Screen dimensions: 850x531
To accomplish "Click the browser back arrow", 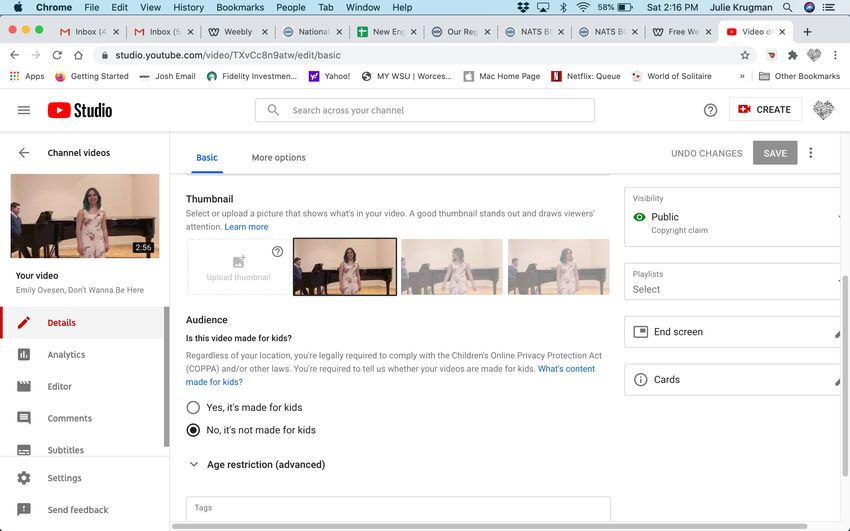I will pyautogui.click(x=15, y=55).
